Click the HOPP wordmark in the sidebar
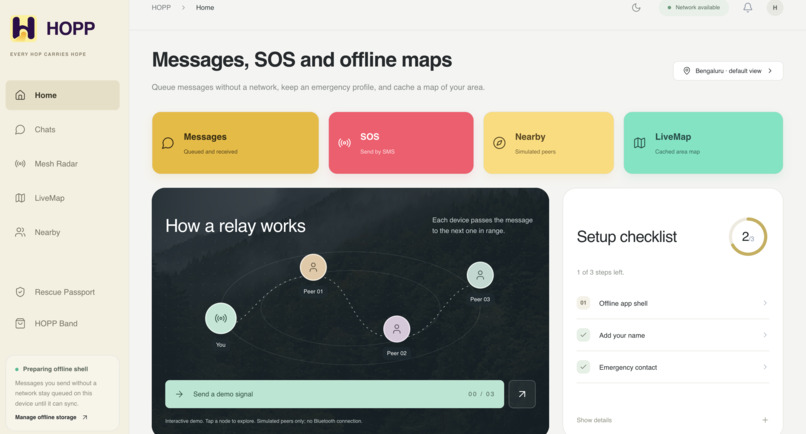 [x=70, y=28]
